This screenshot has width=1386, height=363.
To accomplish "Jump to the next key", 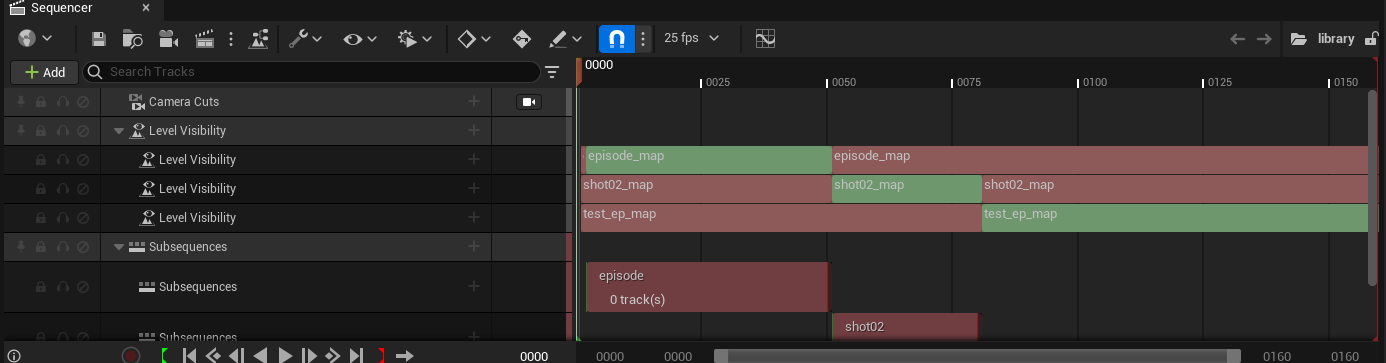I will click(333, 355).
